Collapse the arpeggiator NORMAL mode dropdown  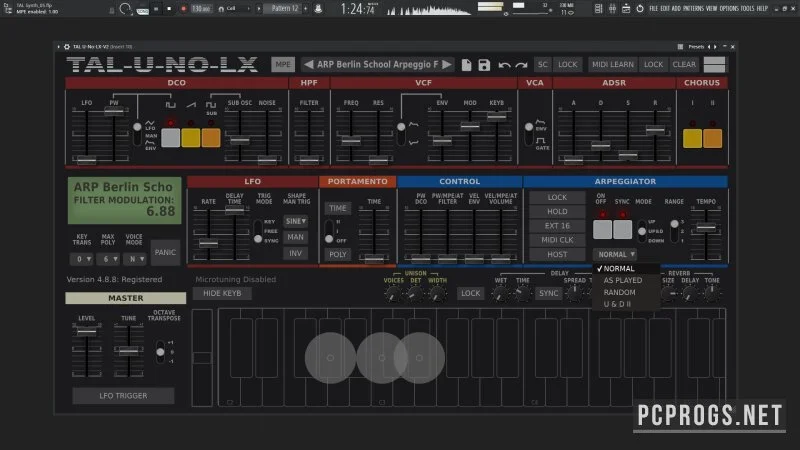tap(616, 254)
